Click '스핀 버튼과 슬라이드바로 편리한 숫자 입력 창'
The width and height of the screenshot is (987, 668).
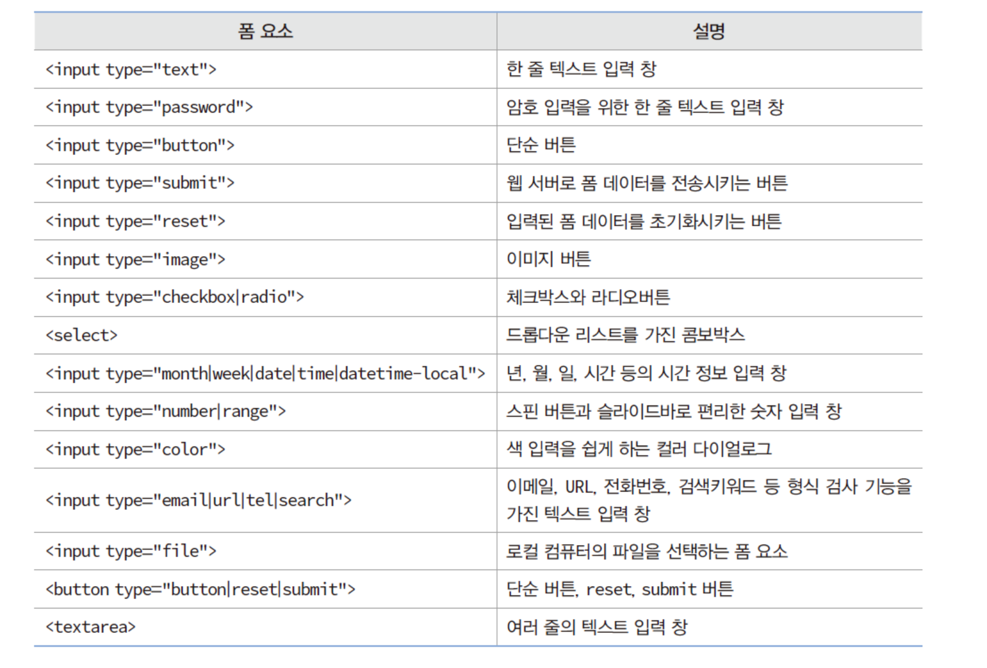(674, 411)
